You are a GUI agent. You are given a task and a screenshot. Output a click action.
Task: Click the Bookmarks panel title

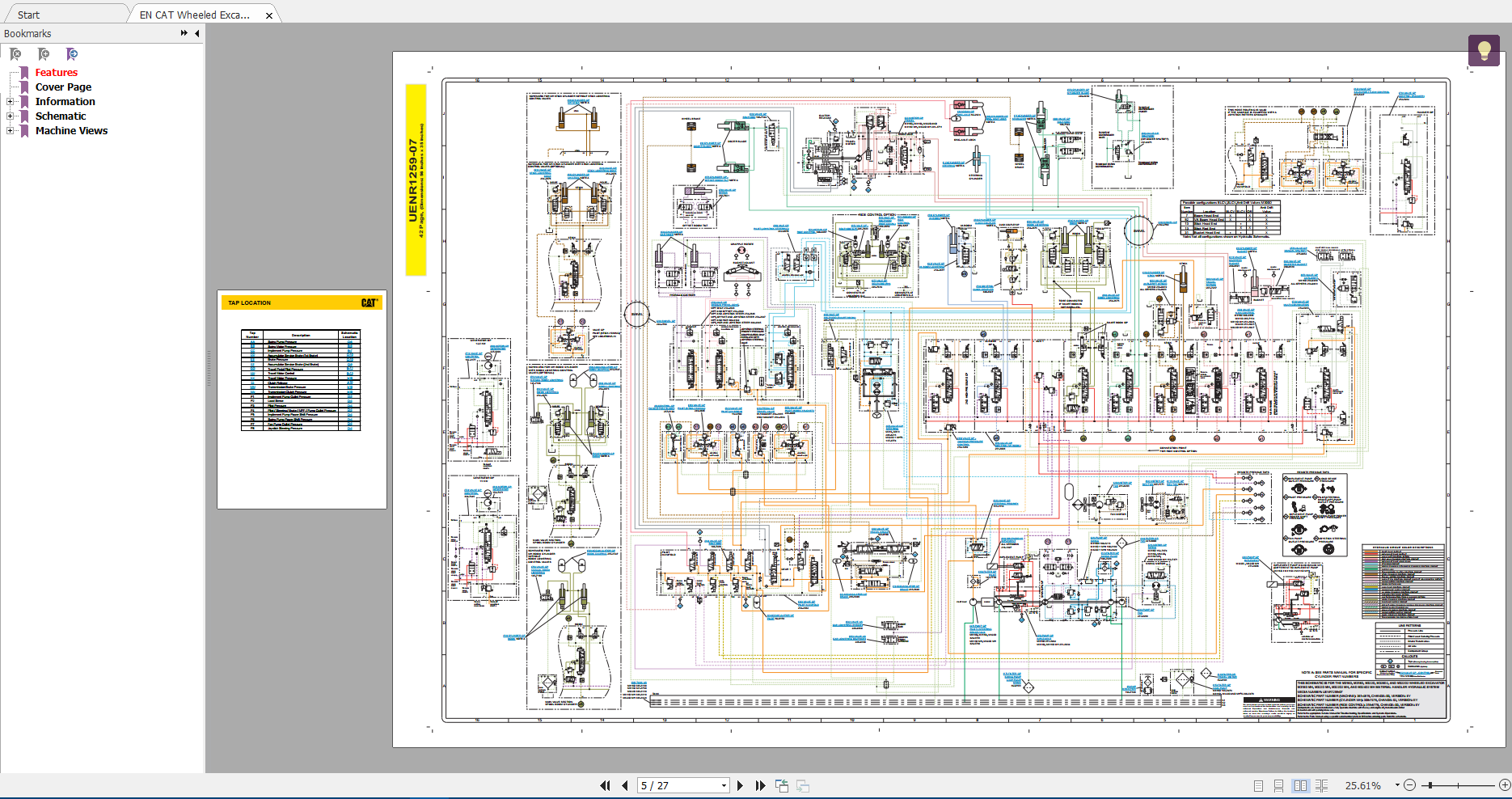pos(27,33)
